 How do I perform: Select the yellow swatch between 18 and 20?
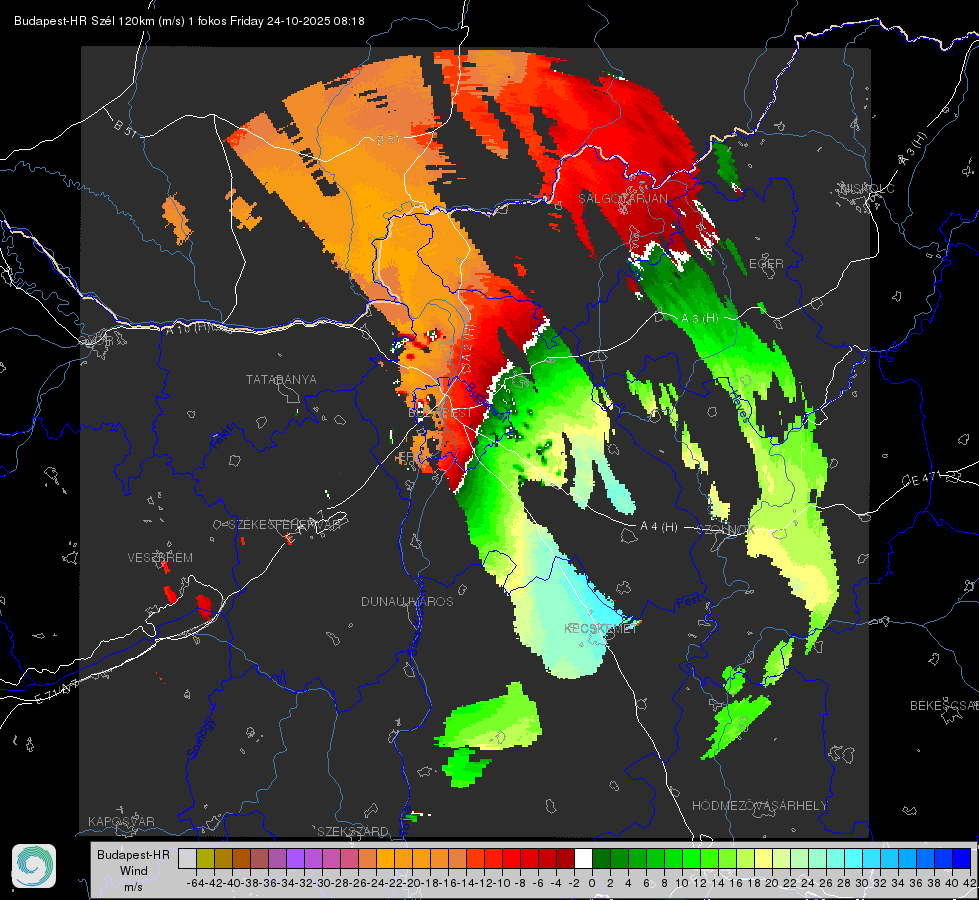coord(763,858)
